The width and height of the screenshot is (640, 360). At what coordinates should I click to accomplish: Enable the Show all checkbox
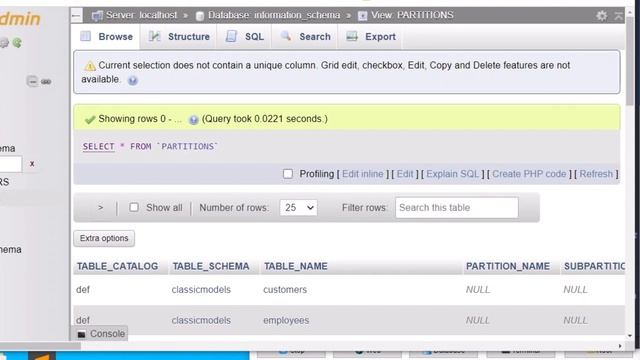(x=134, y=207)
